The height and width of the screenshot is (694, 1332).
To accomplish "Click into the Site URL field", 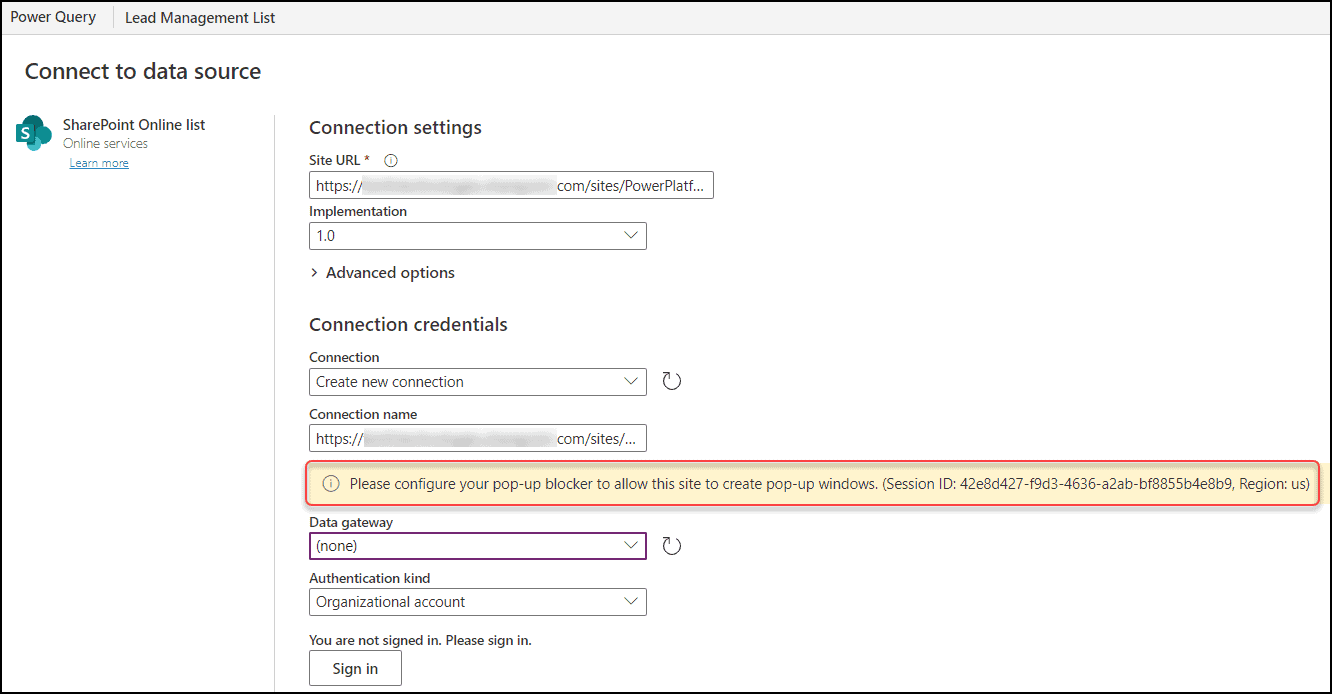I will coord(511,185).
